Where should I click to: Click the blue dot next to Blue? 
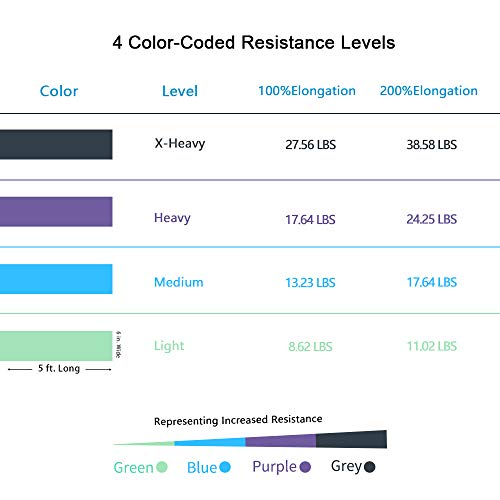225,467
